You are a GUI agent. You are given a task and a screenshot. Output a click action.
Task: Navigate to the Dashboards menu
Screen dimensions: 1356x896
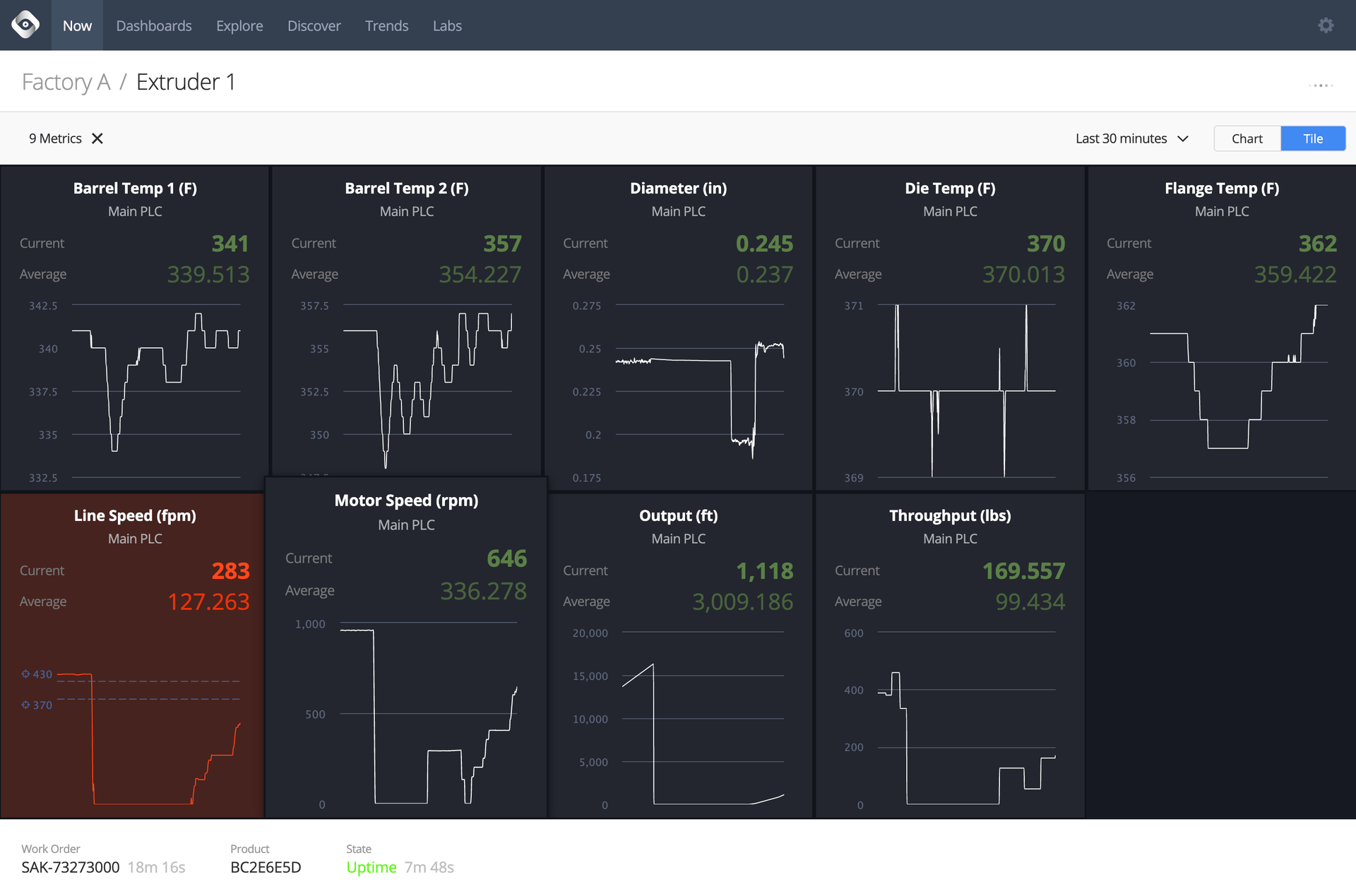pos(154,25)
